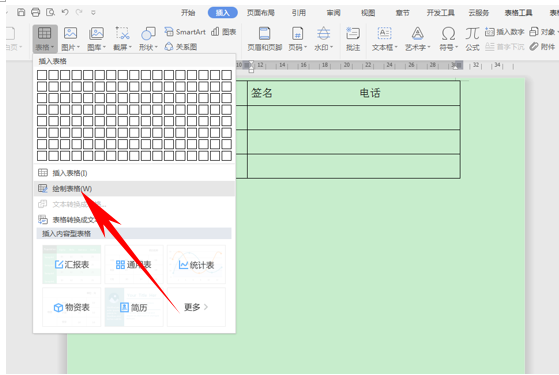Open the 文本框 text box dropdown
Viewport: 559px width, 375px height.
[x=384, y=38]
